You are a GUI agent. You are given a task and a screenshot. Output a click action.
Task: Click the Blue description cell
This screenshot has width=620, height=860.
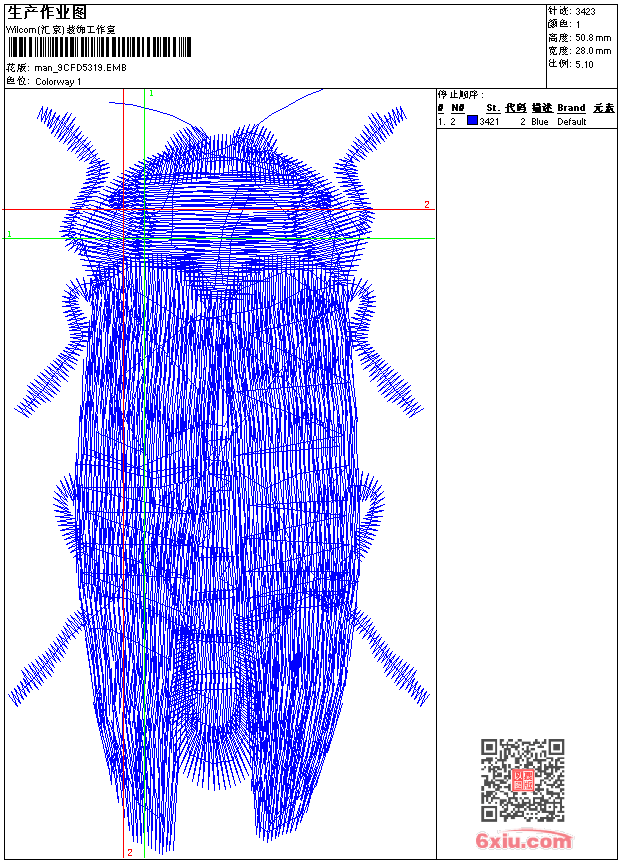pos(540,121)
